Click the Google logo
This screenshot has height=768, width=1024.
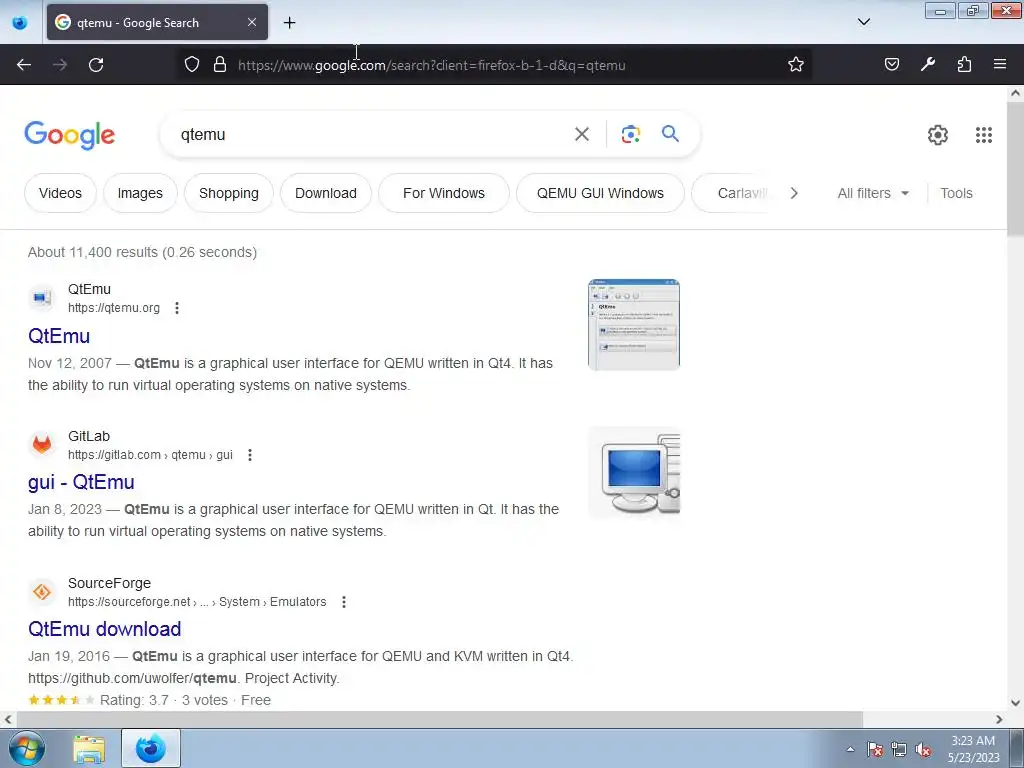point(69,135)
